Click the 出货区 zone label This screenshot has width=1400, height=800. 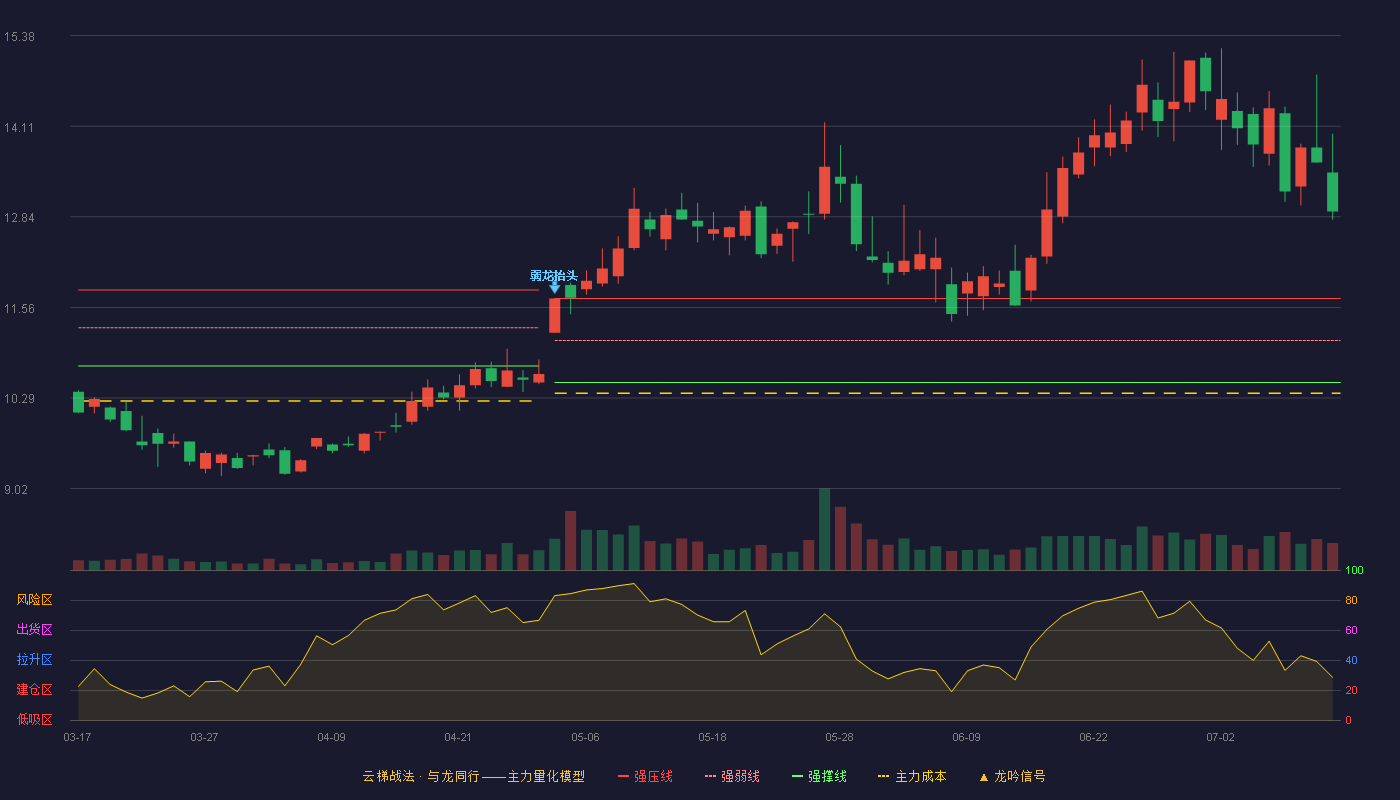click(x=34, y=630)
